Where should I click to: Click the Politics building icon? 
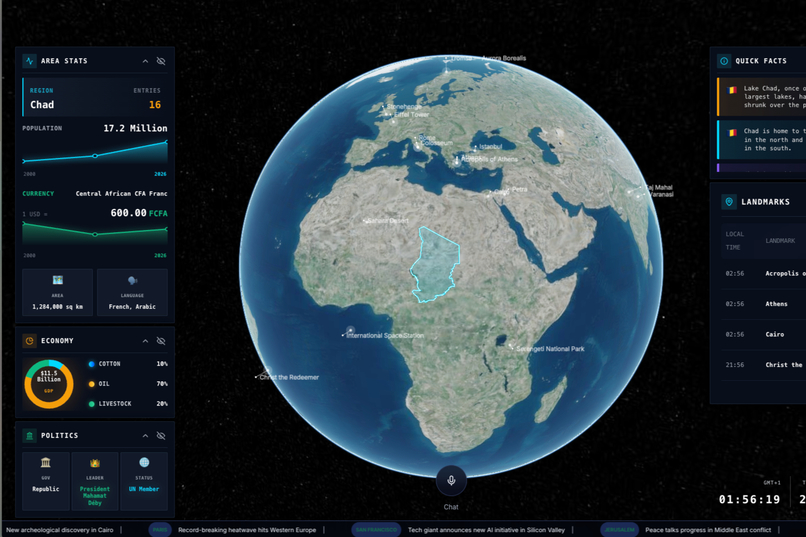coord(29,436)
